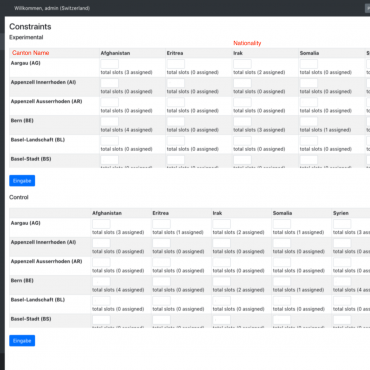Click Control Aargau Syrien slots input

point(342,224)
